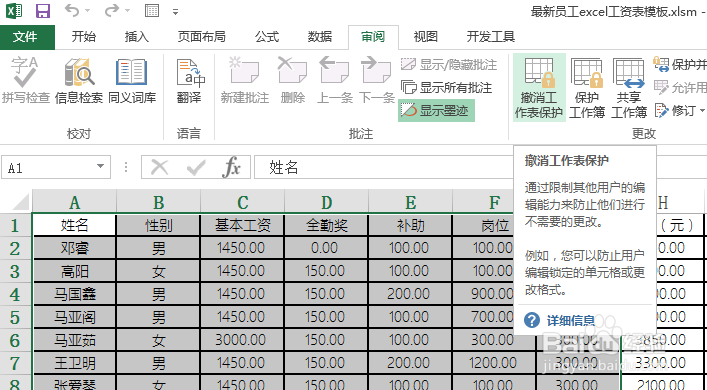
Task: Click the 审阅 tab
Action: click(373, 37)
